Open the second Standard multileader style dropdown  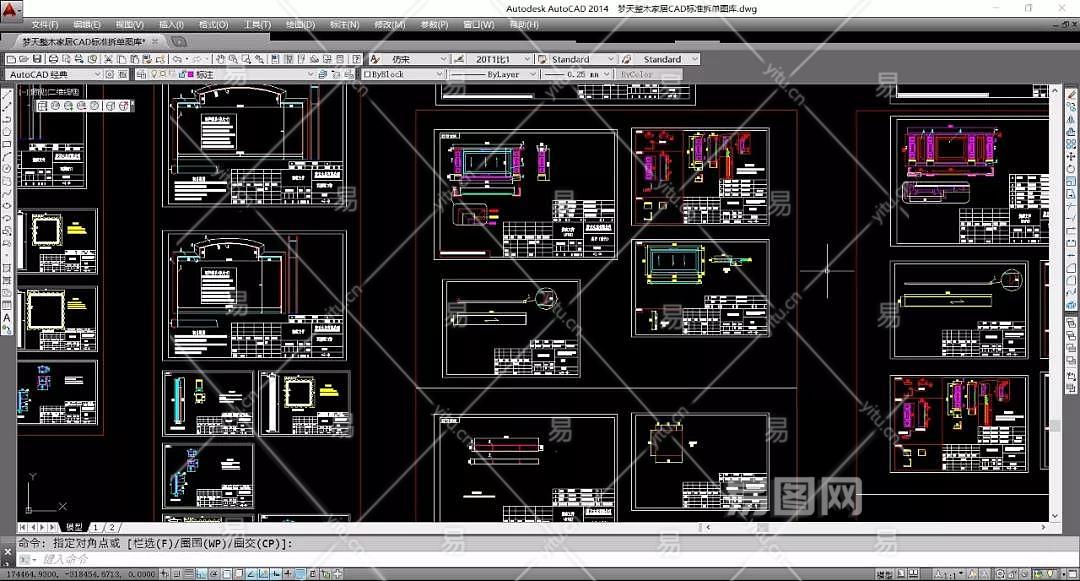click(694, 59)
